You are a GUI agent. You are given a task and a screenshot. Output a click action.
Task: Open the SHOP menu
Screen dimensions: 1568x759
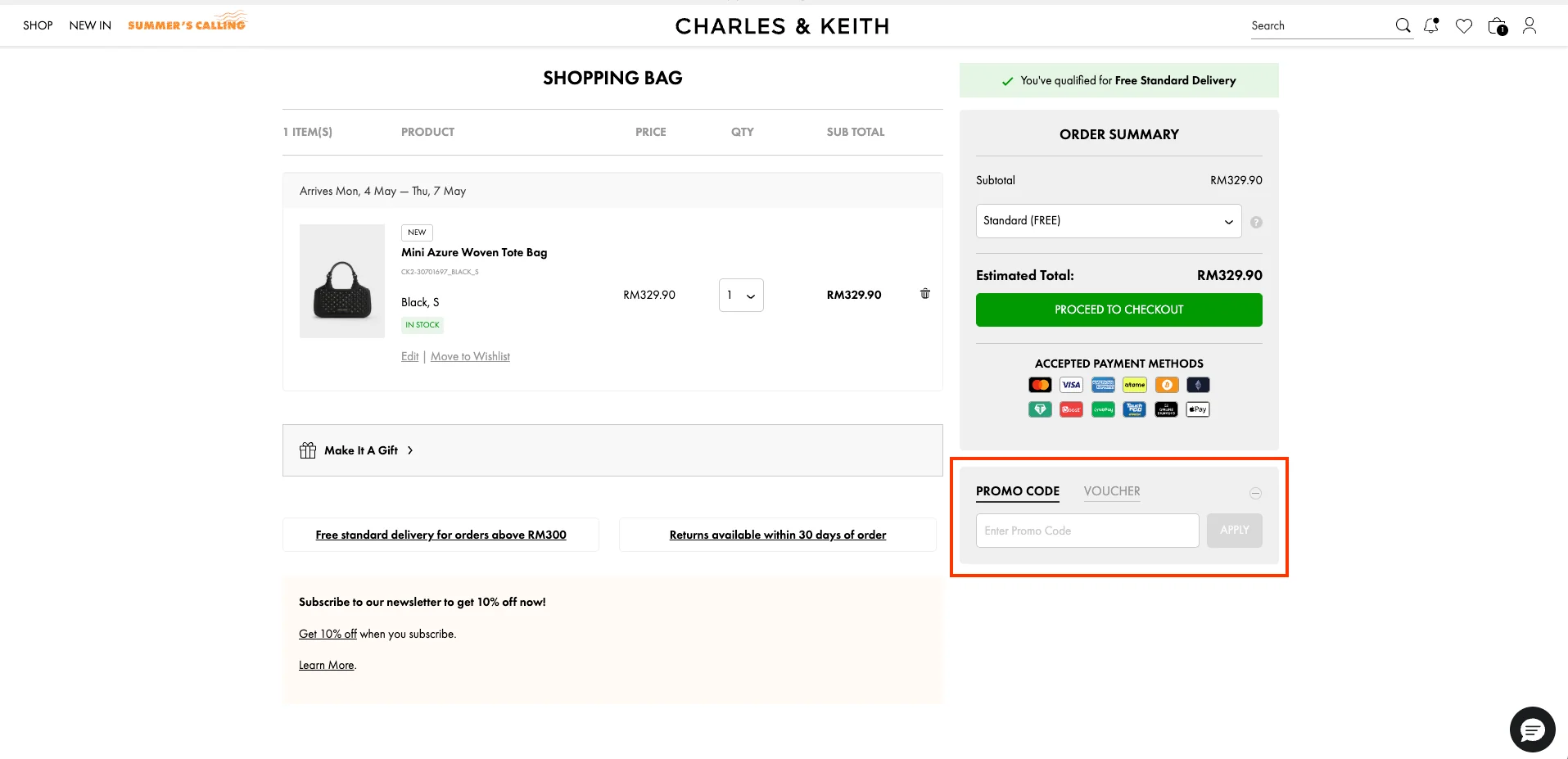[x=38, y=25]
